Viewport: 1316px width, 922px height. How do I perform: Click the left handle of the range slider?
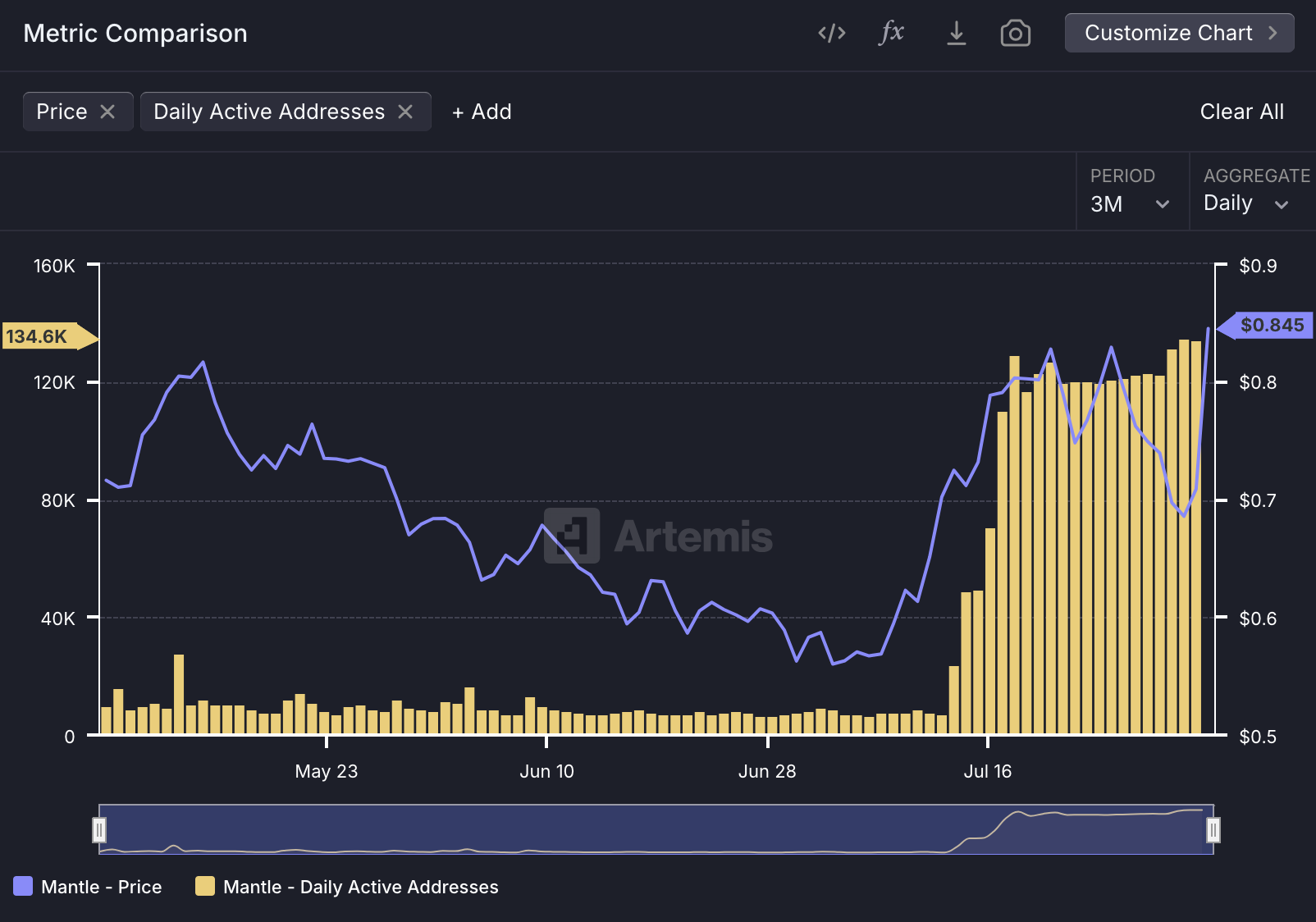pyautogui.click(x=99, y=831)
